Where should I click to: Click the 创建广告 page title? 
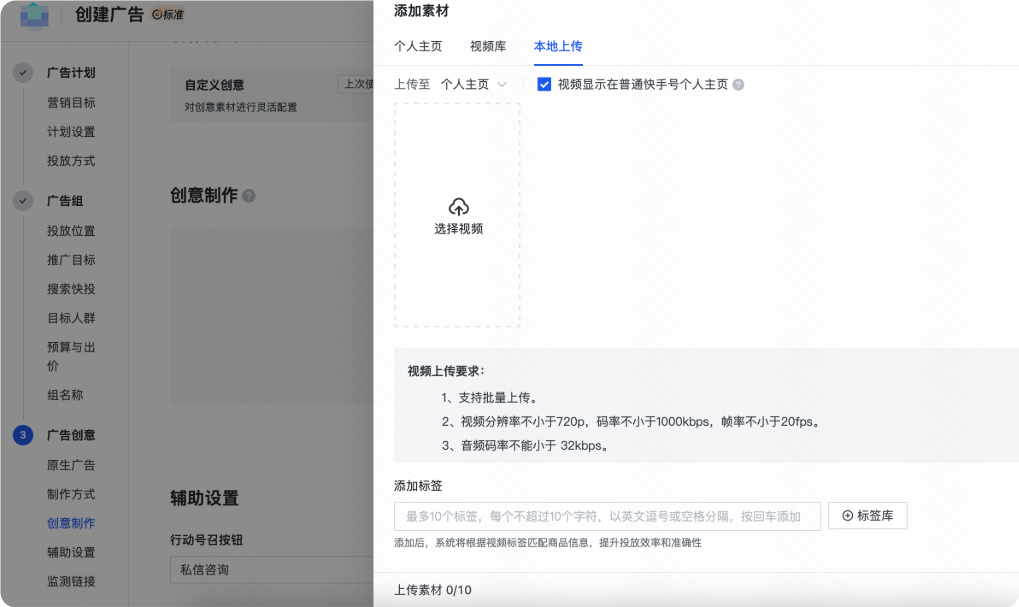point(109,14)
